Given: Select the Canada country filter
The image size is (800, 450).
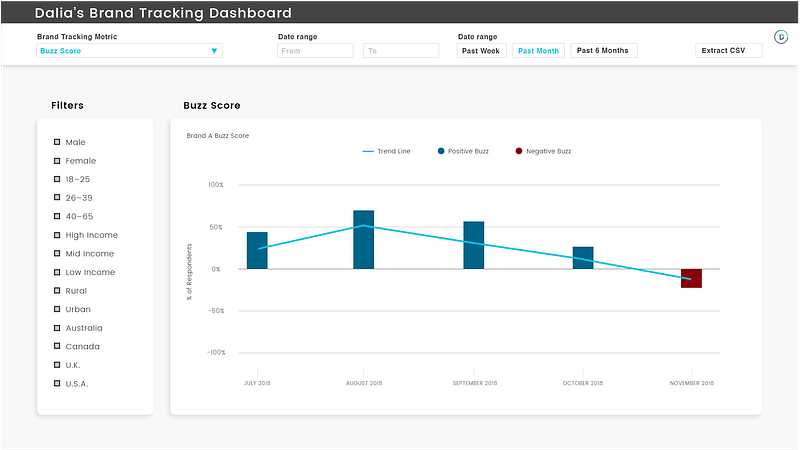Looking at the screenshot, I should 57,346.
